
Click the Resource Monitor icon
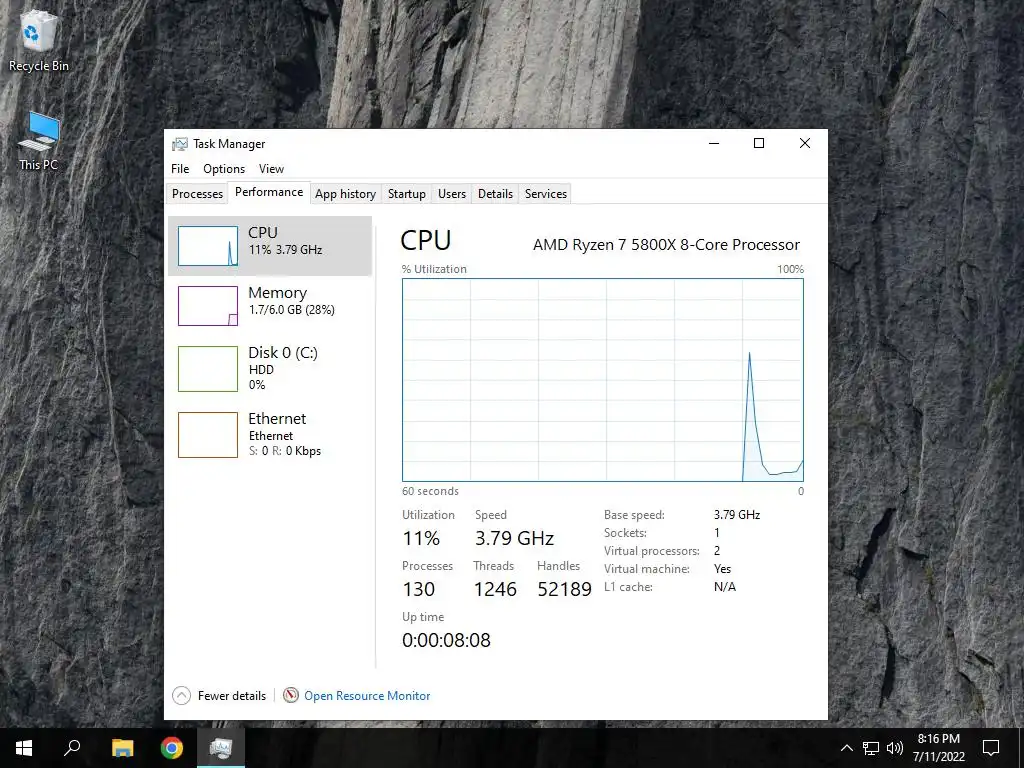(291, 696)
